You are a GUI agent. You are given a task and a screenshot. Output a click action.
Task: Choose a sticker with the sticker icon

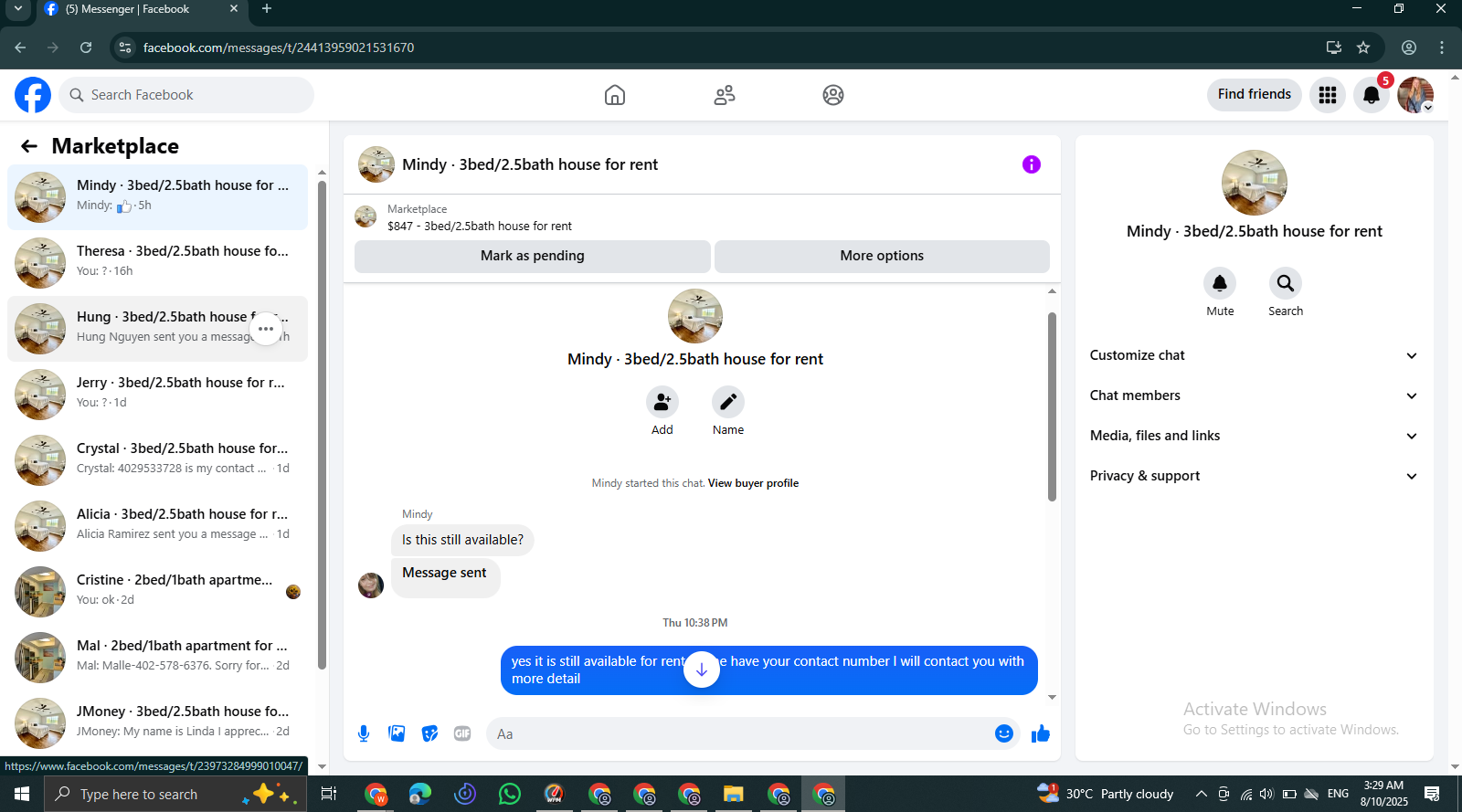[429, 733]
